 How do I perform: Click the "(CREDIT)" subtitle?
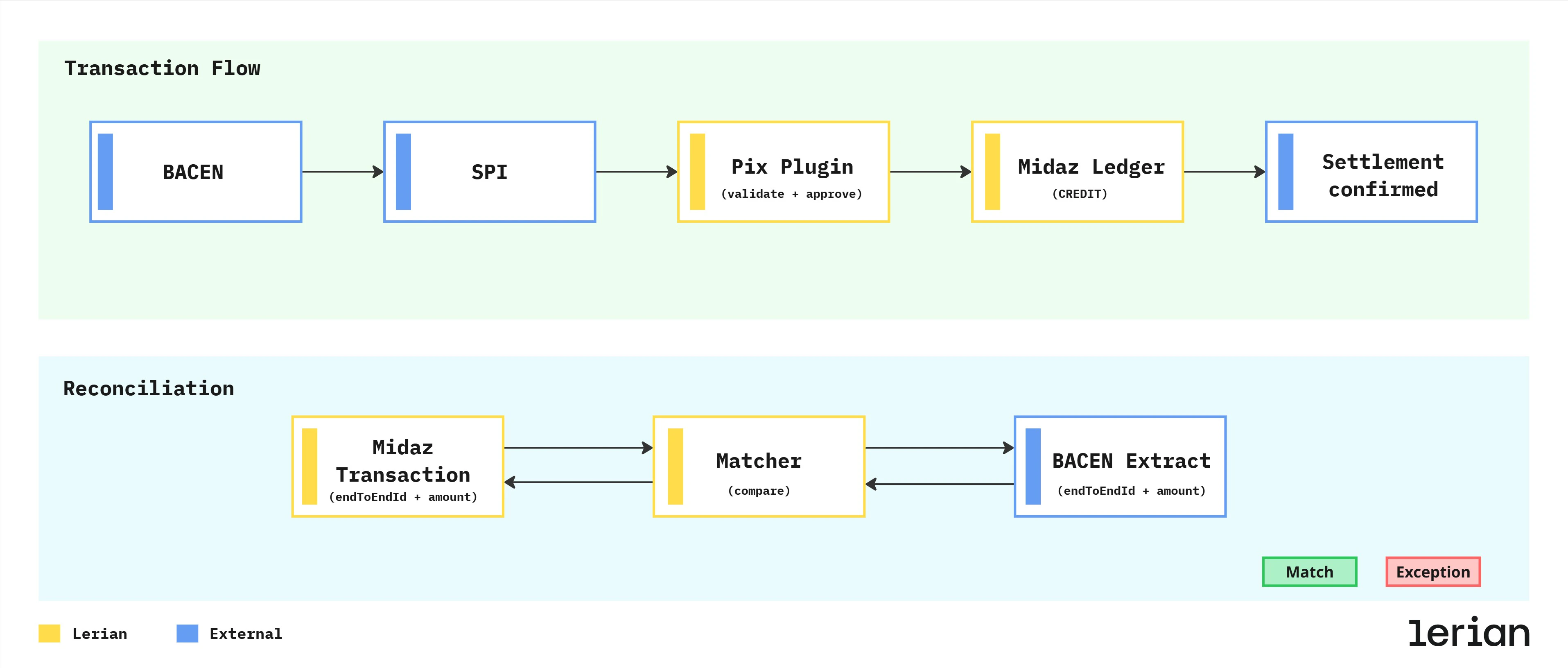click(1080, 194)
